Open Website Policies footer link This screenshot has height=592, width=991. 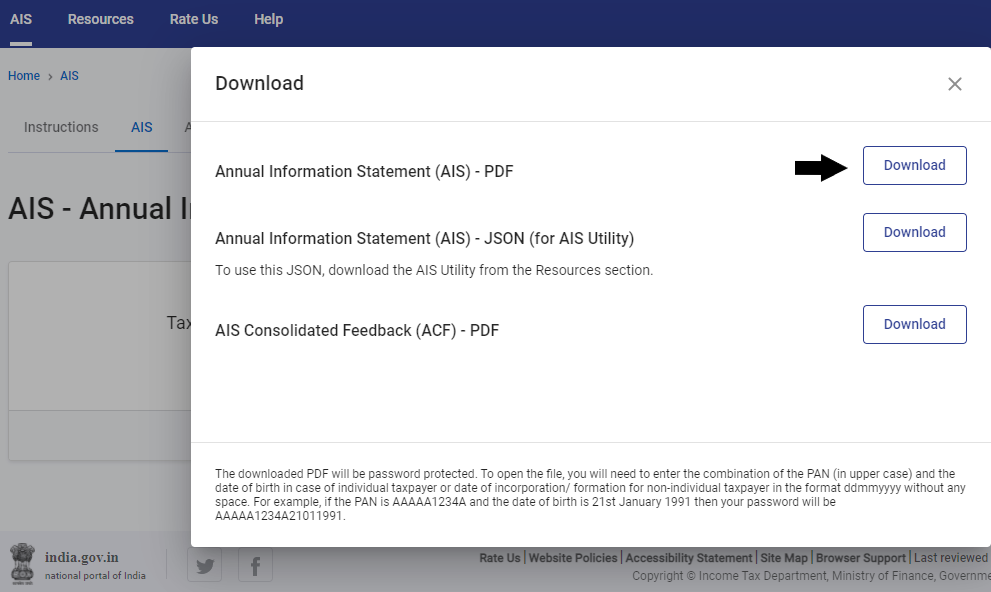574,558
